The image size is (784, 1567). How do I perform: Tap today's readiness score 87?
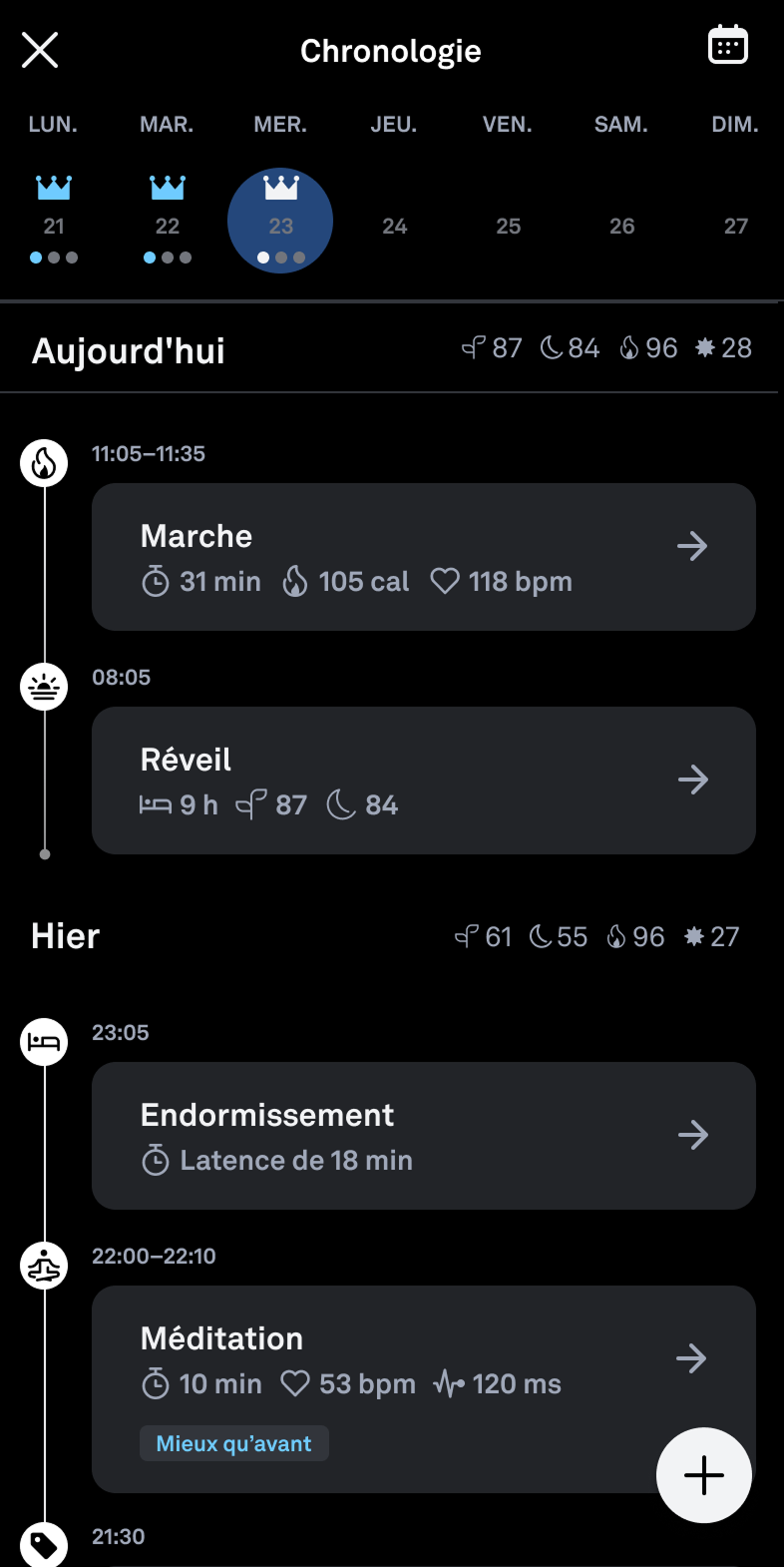pyautogui.click(x=493, y=348)
